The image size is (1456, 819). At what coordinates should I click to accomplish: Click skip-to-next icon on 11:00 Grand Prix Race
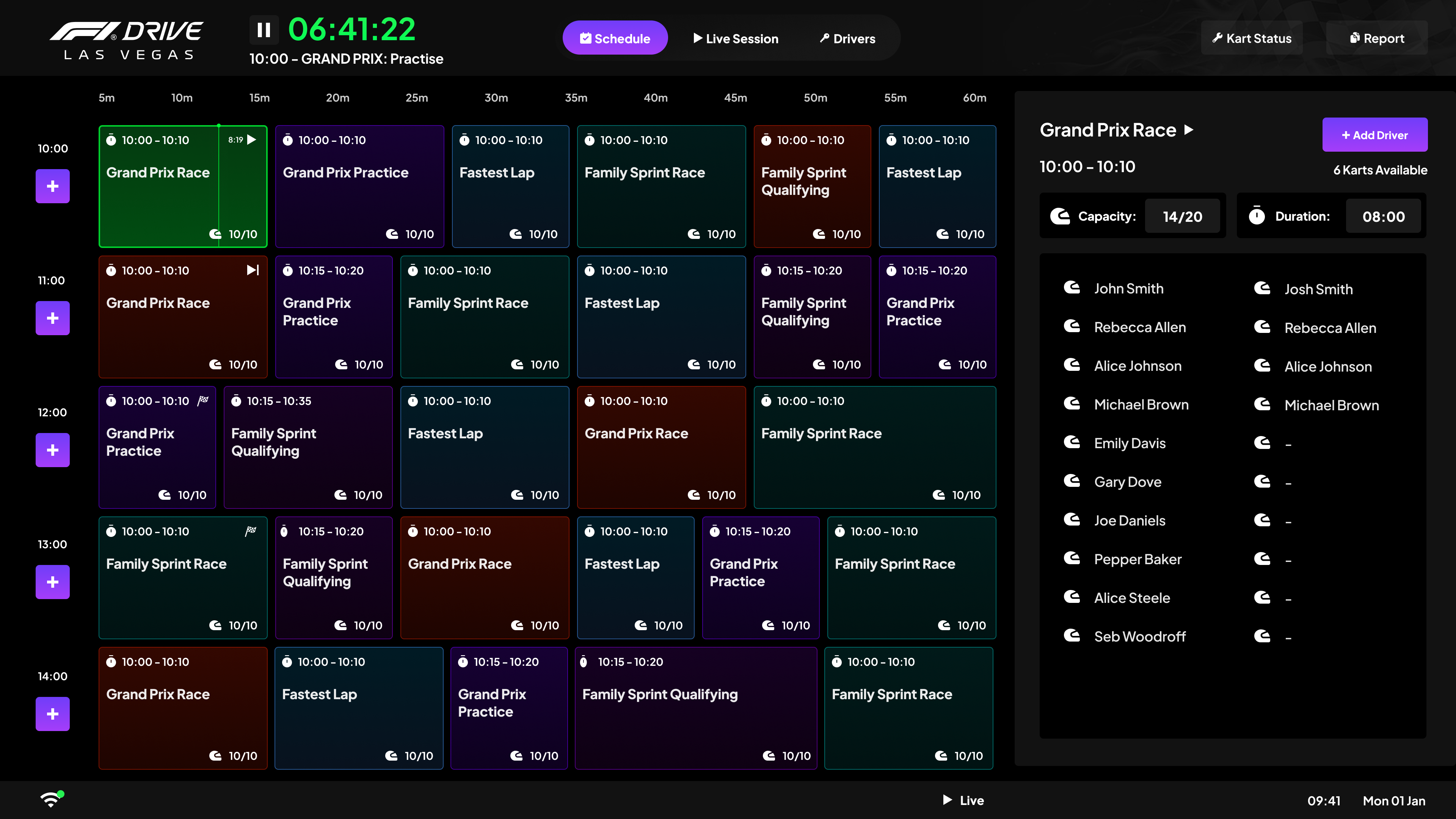[x=253, y=270]
